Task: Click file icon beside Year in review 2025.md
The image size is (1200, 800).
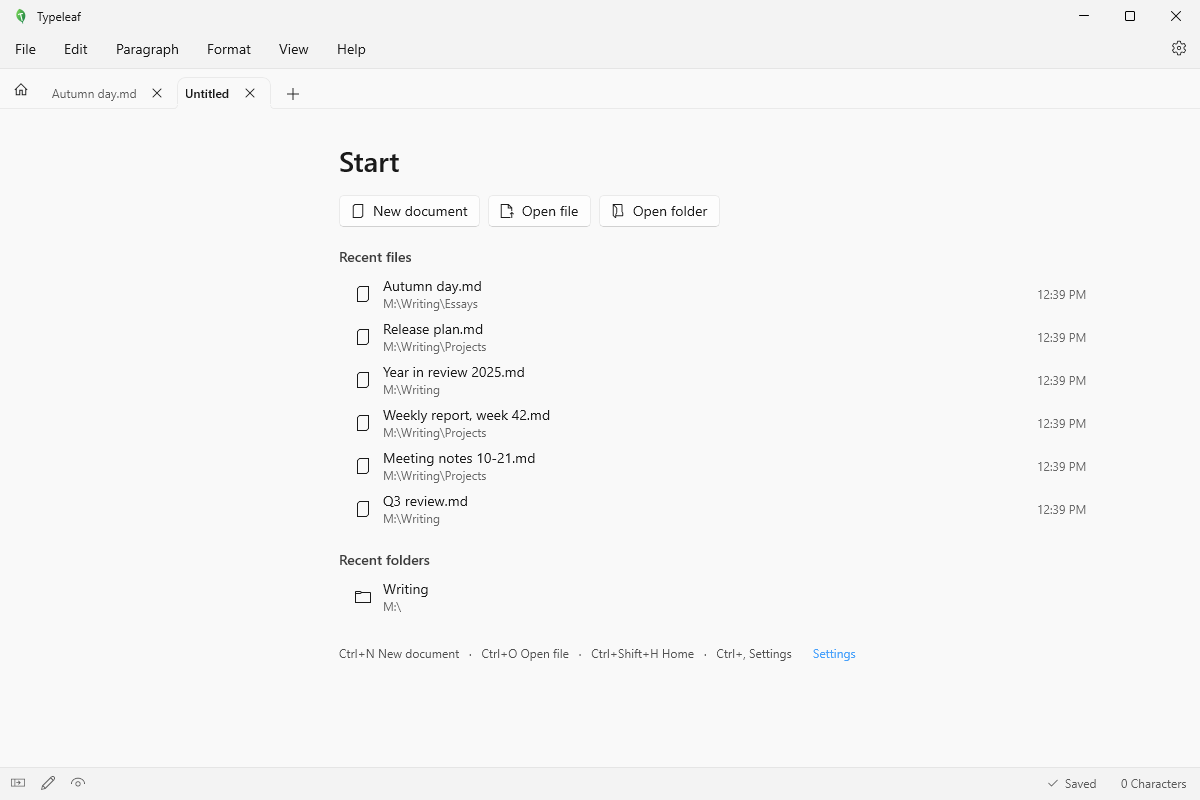Action: click(x=363, y=380)
